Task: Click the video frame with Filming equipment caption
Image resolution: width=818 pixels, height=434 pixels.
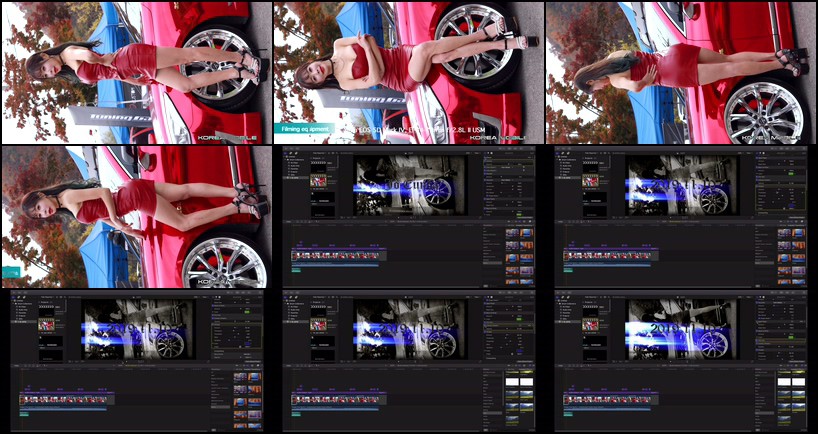Action: click(x=407, y=70)
